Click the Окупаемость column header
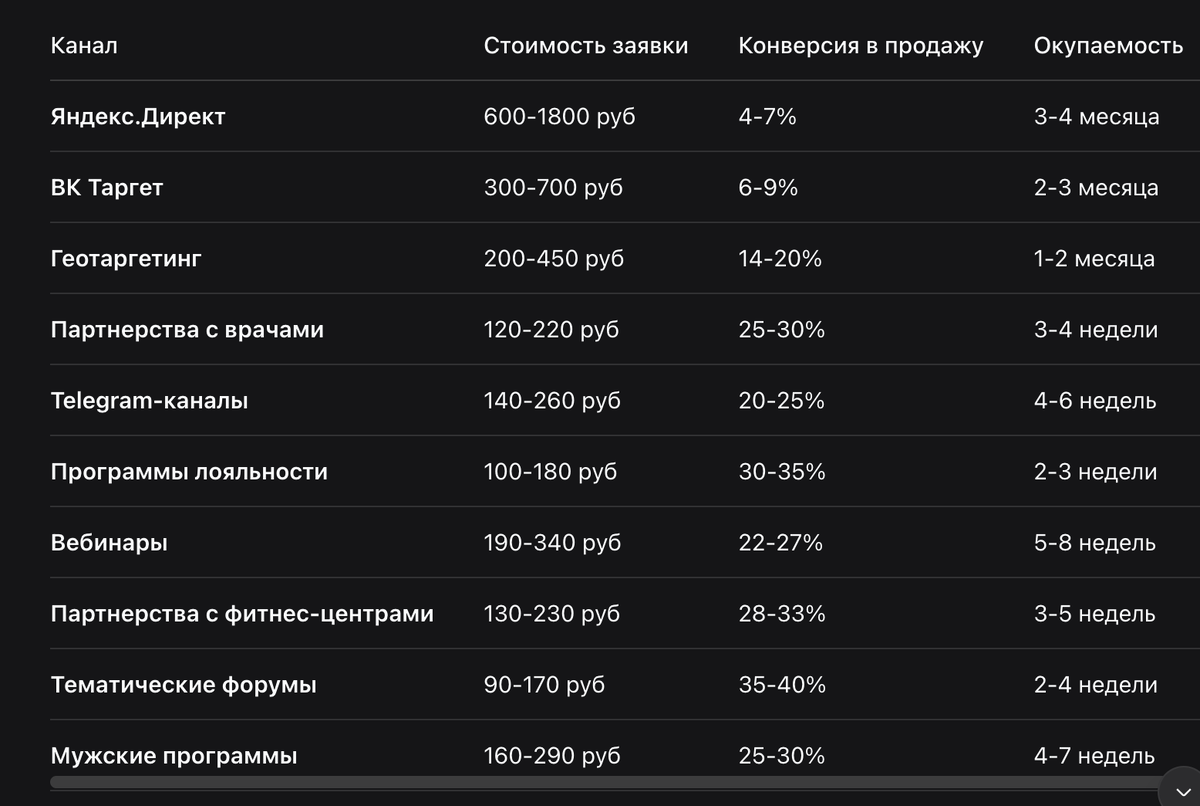This screenshot has height=806, width=1200. click(1106, 44)
